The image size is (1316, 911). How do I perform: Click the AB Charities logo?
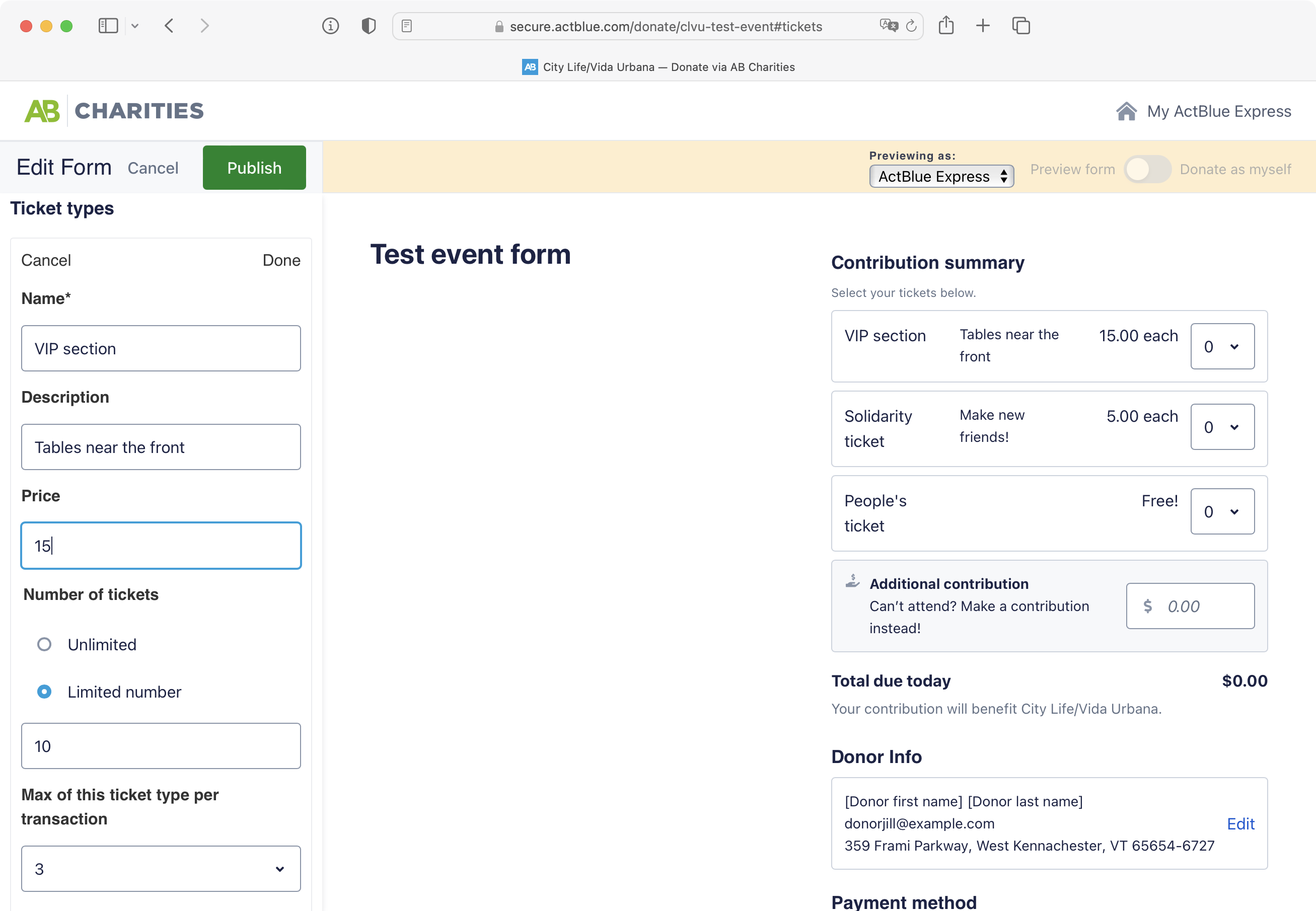[114, 111]
